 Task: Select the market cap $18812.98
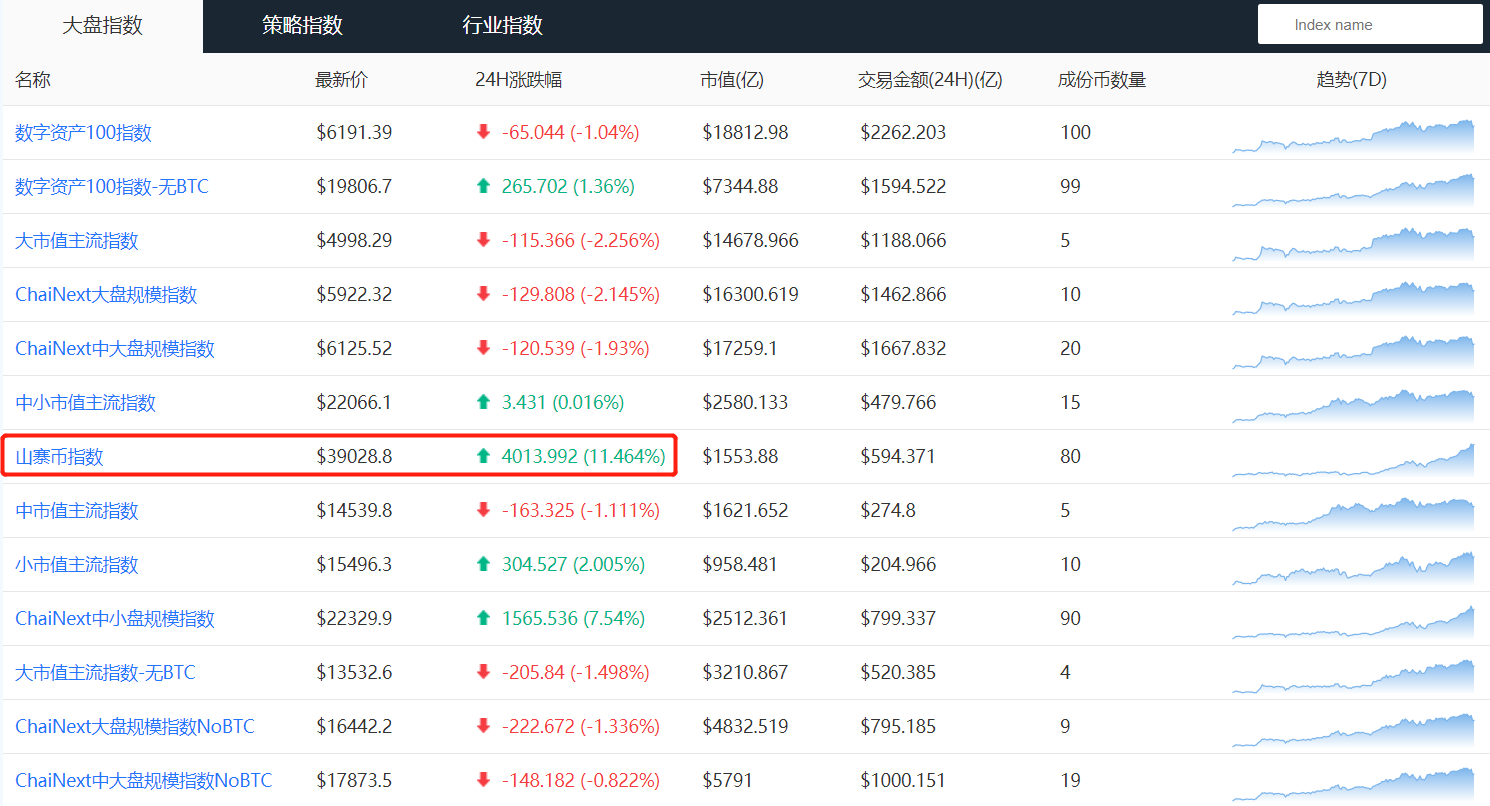click(x=745, y=132)
